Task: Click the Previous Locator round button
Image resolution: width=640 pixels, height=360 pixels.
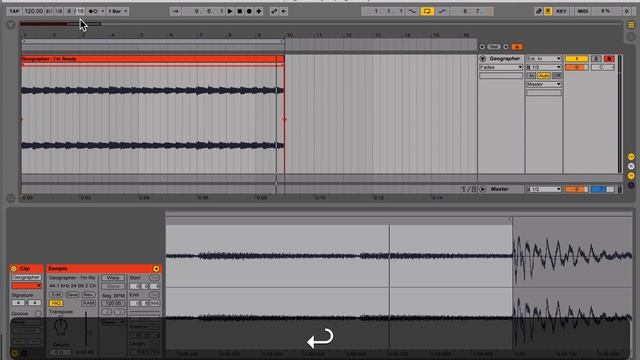Action: [482, 47]
